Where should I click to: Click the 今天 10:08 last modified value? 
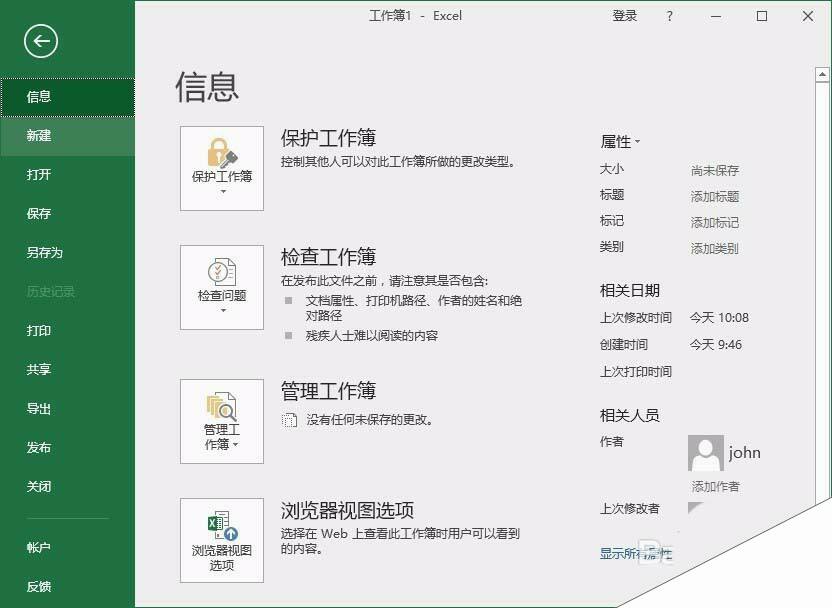pyautogui.click(x=719, y=318)
